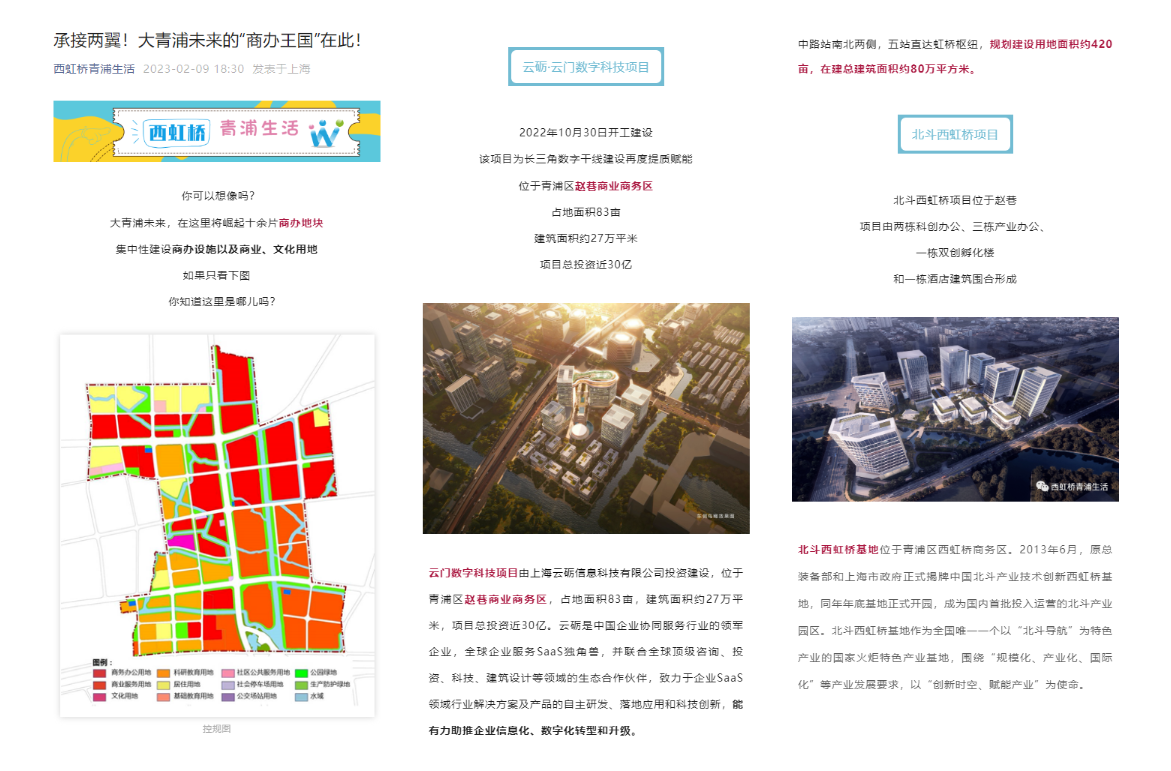Select the line "建筑面积约27万平米"
The image size is (1171, 771).
pyautogui.click(x=586, y=238)
